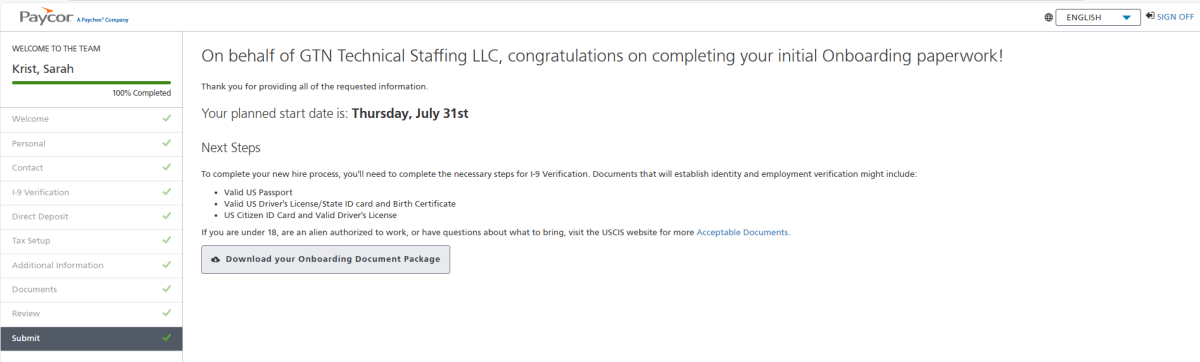The height and width of the screenshot is (362, 1200).
Task: Open the Additional Information step
Action: coord(91,265)
